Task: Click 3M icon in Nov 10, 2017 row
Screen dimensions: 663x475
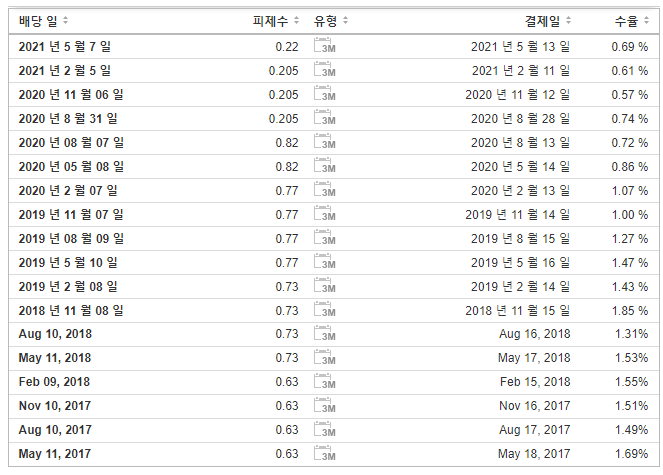Action: (325, 406)
